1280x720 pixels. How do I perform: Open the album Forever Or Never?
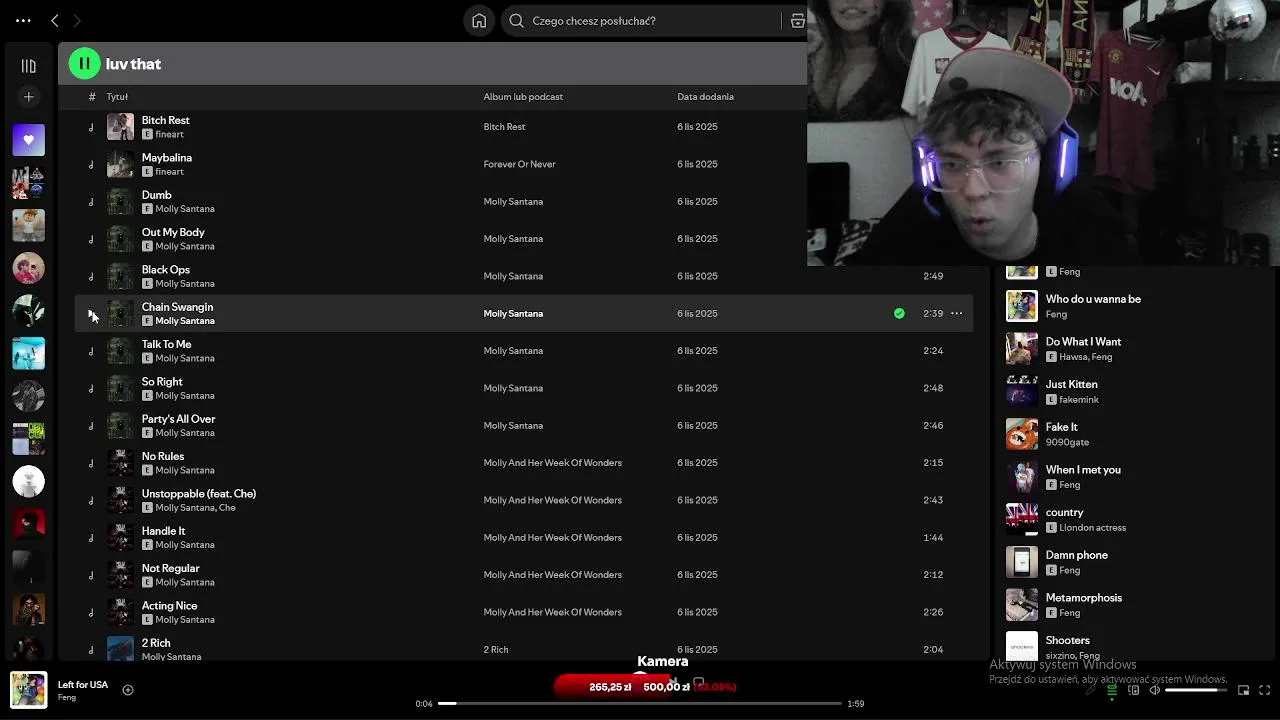click(519, 164)
